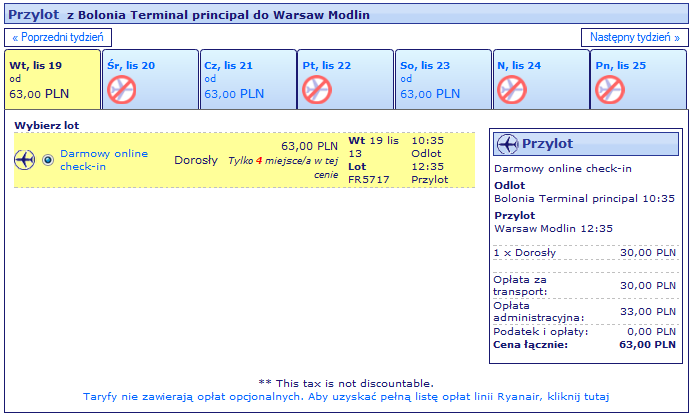The image size is (694, 419).
Task: Go to the previous week (Poprzedni tydzień)
Action: [x=58, y=38]
